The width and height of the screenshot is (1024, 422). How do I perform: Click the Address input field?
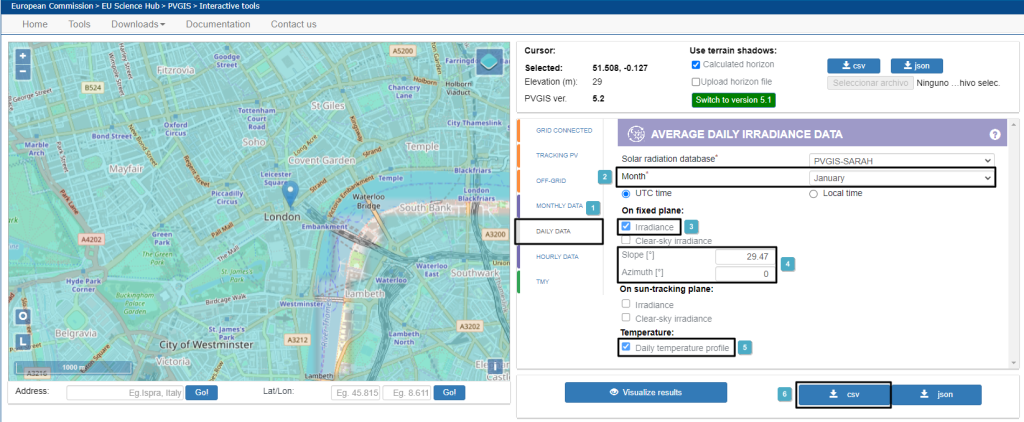point(125,393)
